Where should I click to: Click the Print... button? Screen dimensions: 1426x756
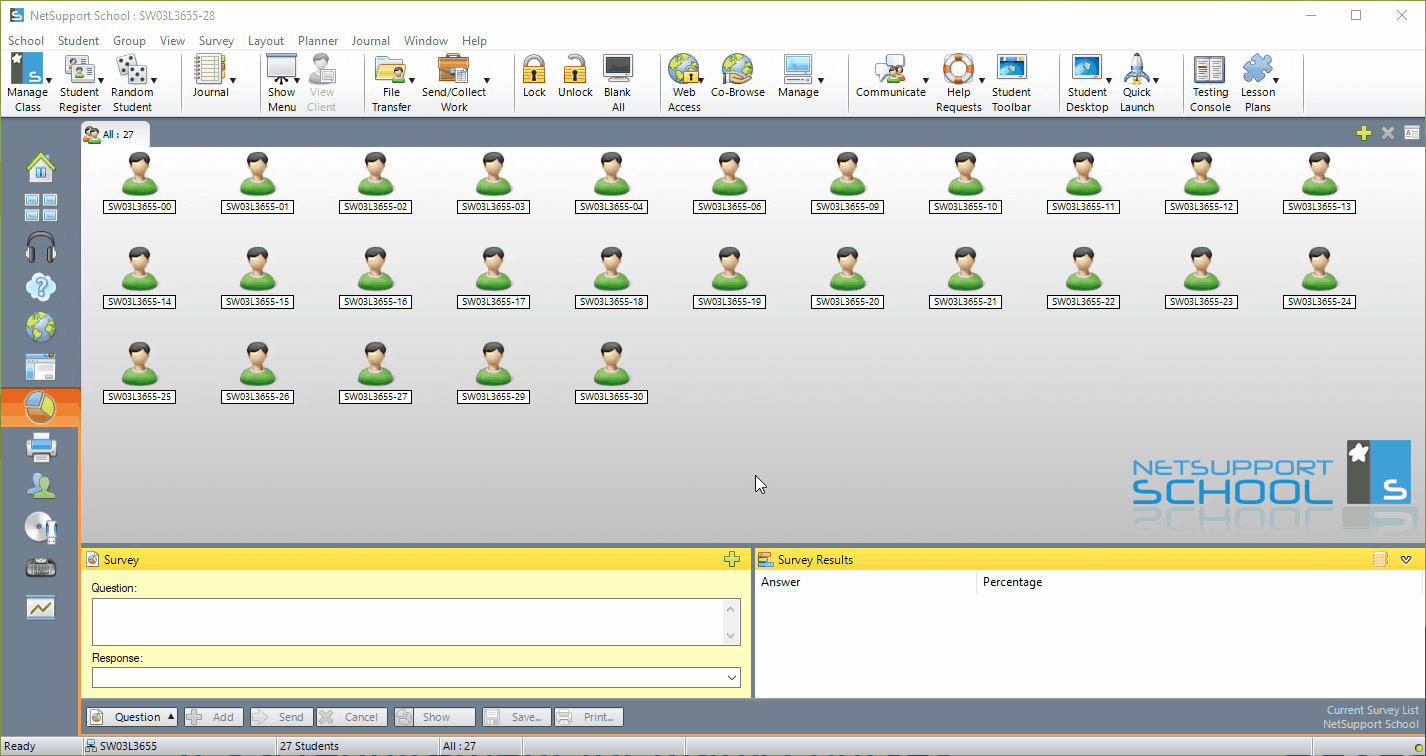[589, 717]
